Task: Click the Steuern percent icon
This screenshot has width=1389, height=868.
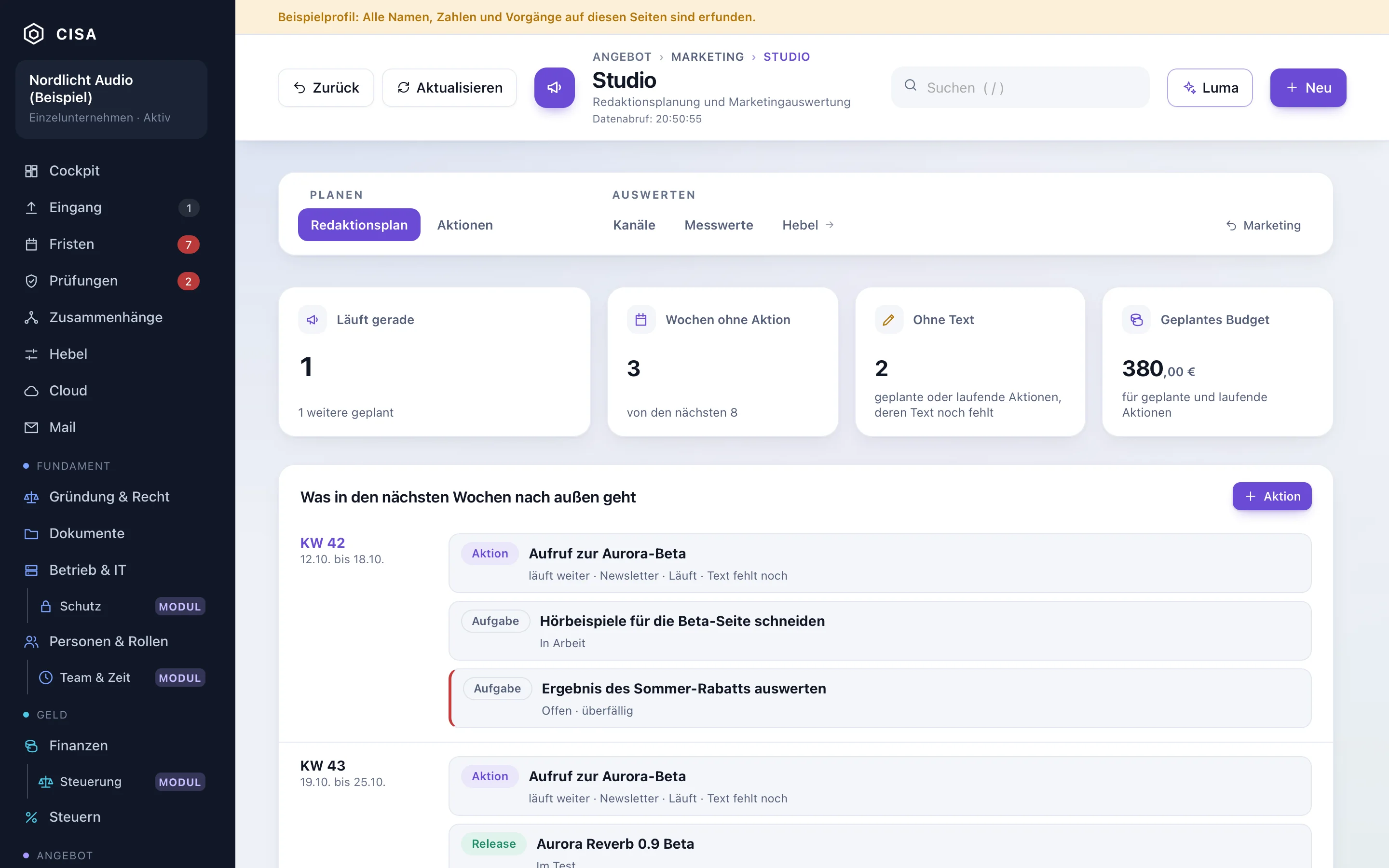Action: (31, 817)
